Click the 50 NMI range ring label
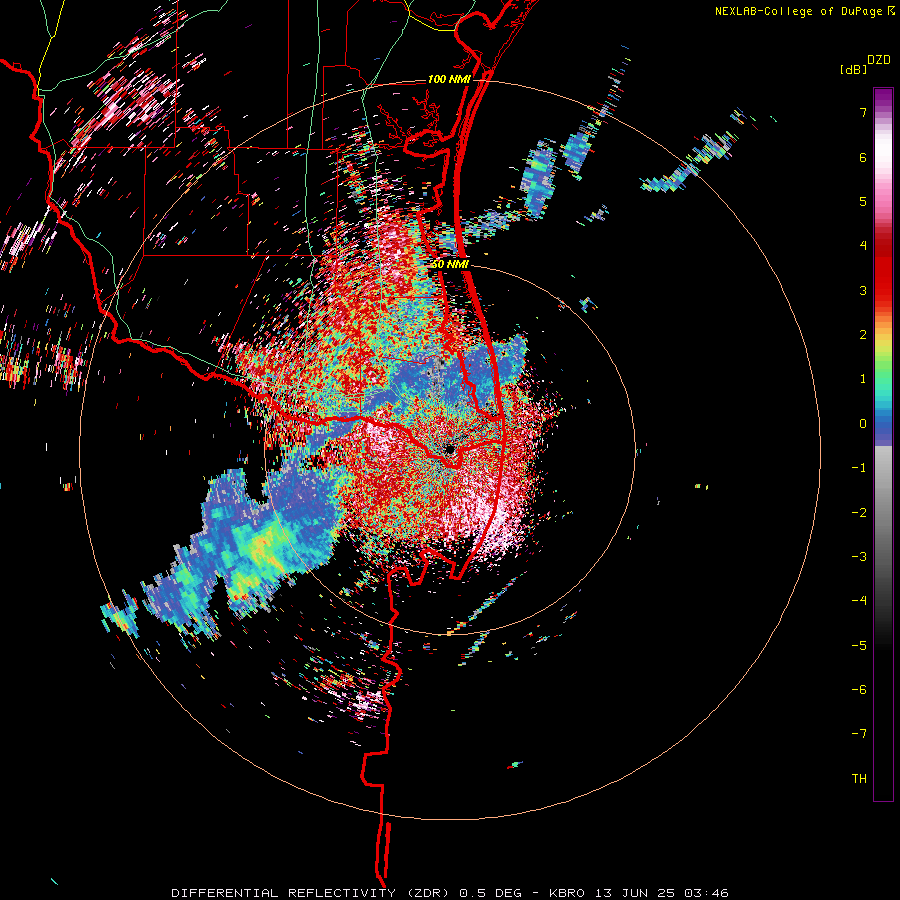900x900 pixels. 451,265
